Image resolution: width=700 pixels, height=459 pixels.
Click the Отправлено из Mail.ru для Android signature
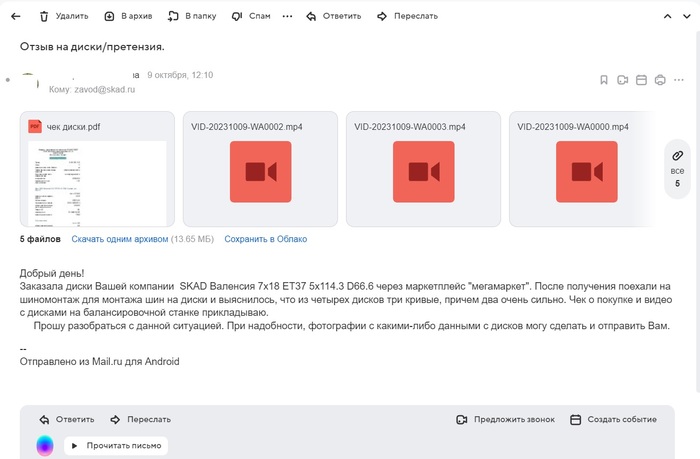(x=100, y=362)
